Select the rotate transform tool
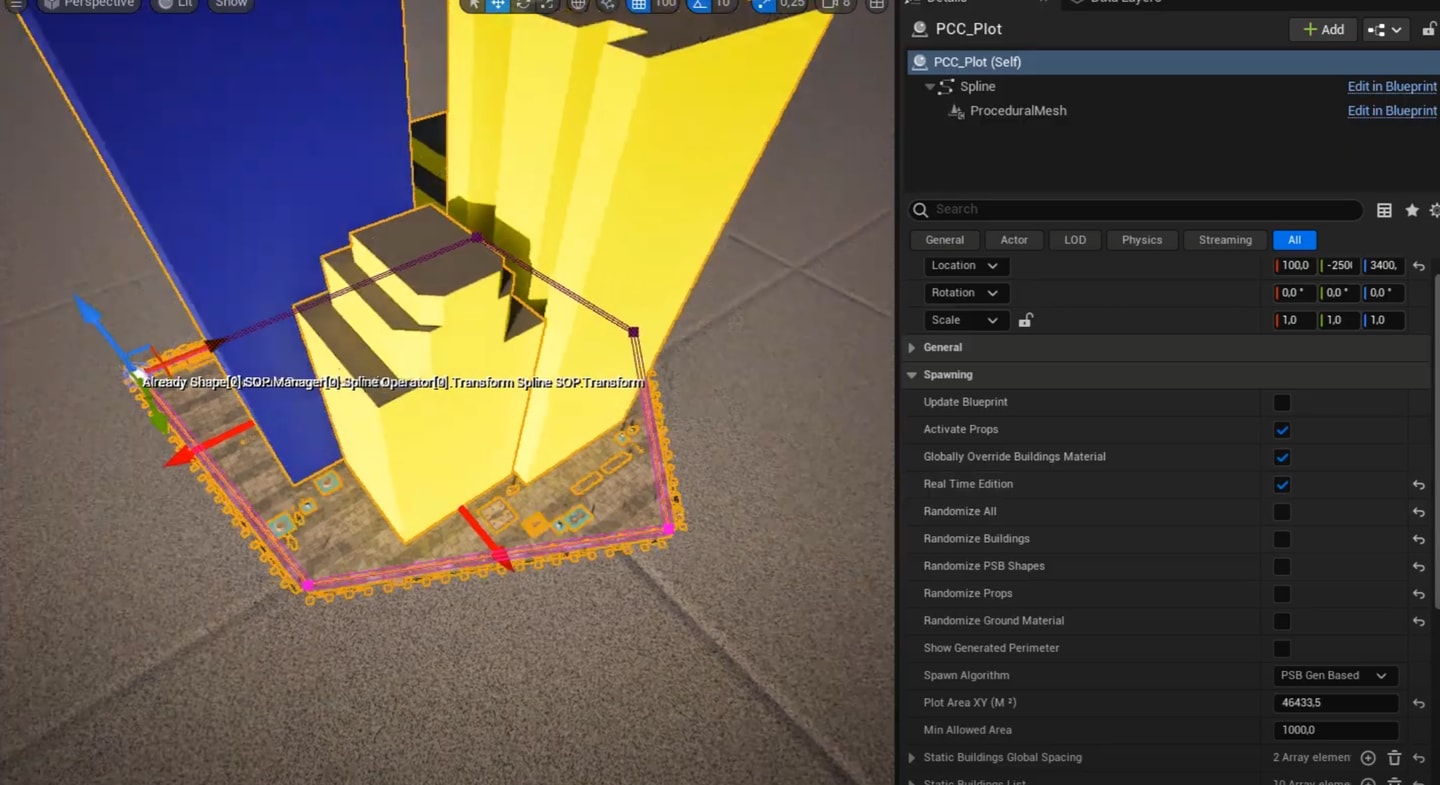The height and width of the screenshot is (785, 1440). (522, 5)
